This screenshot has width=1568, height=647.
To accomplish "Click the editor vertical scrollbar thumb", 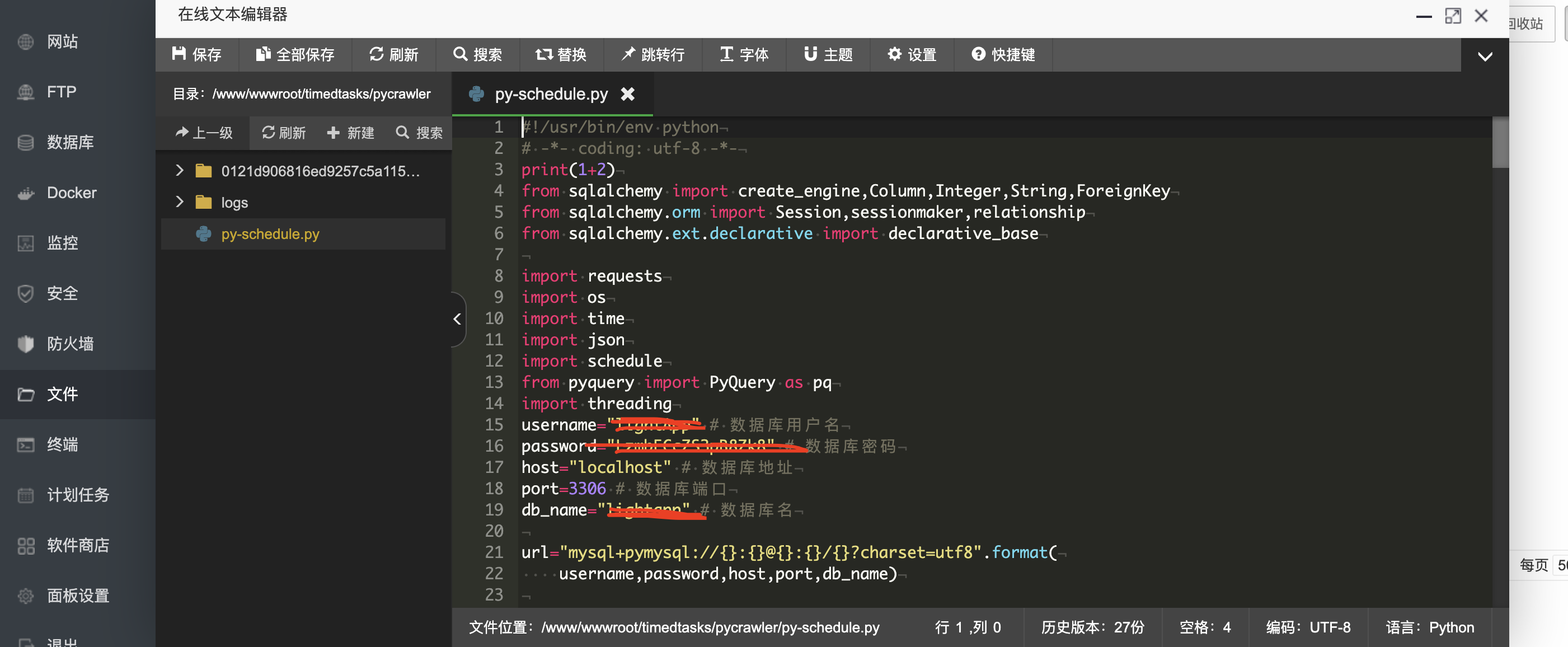I will click(1500, 143).
